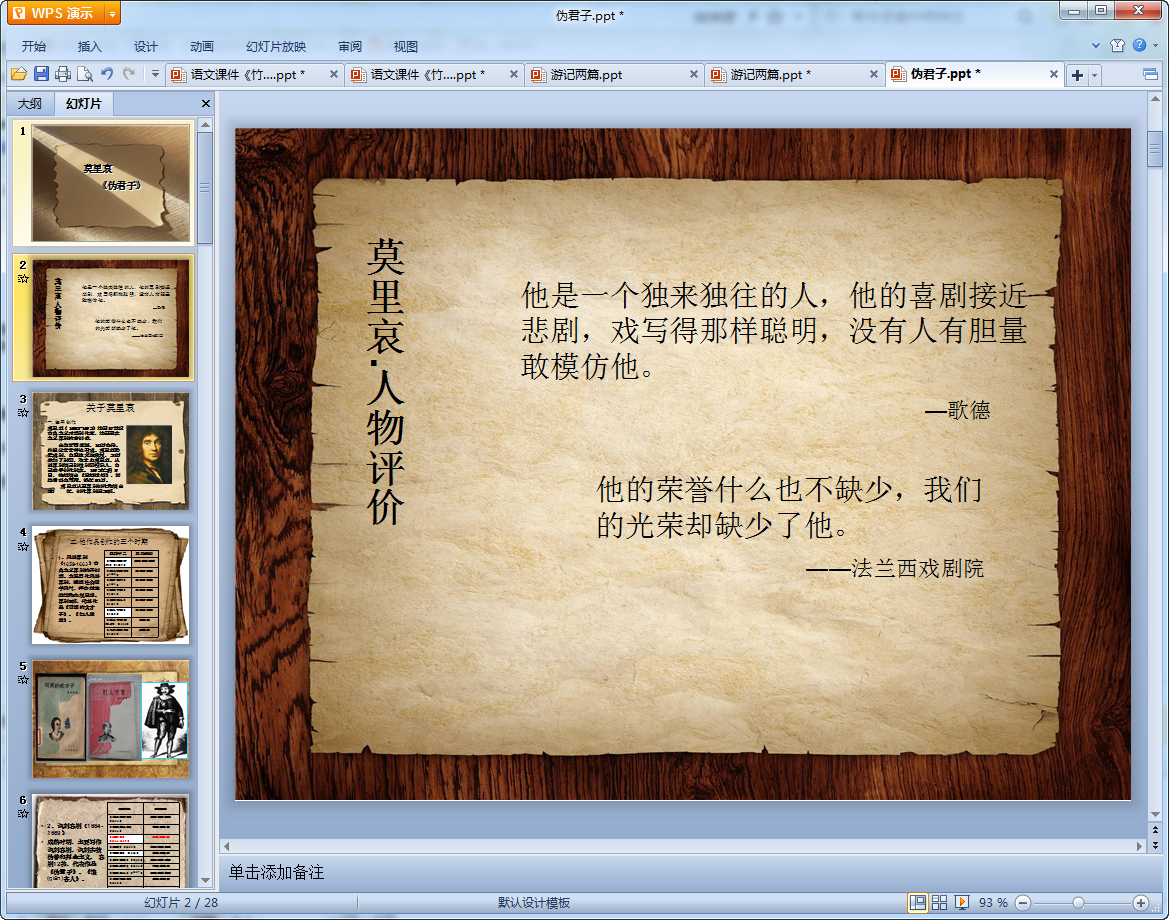Close the second 语文课件 document tab
Viewport: 1169px width, 920px height.
coord(514,75)
